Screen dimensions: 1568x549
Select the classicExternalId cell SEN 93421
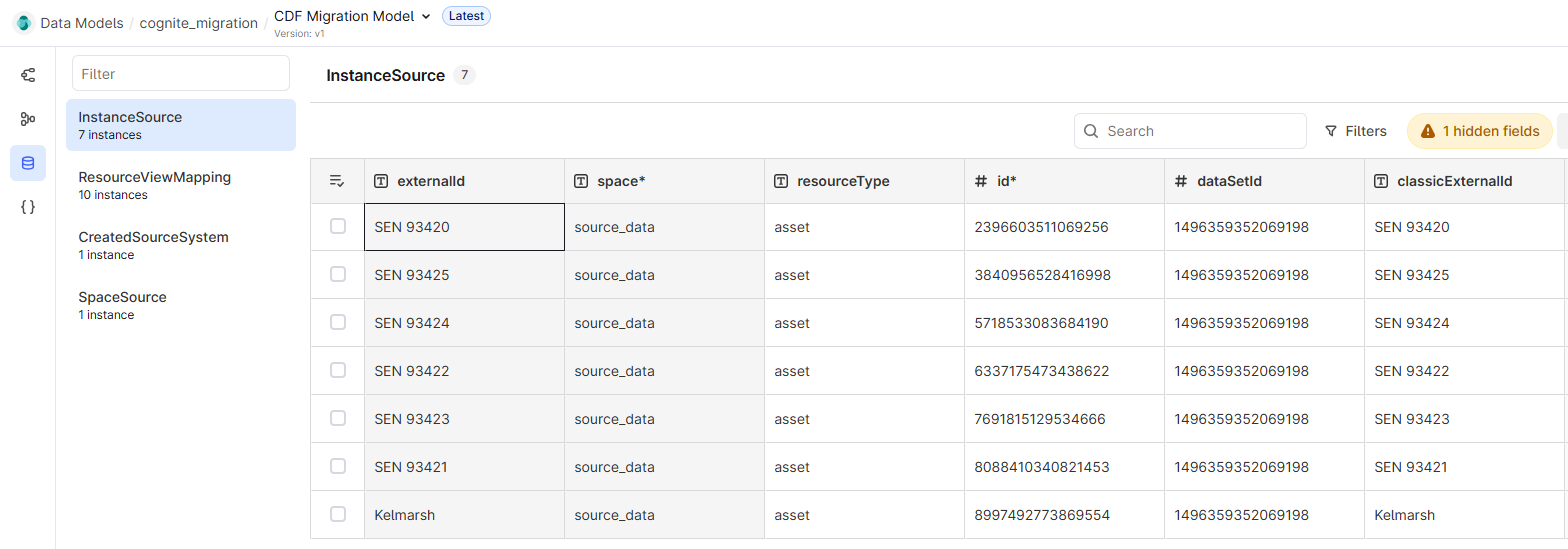[x=1464, y=467]
